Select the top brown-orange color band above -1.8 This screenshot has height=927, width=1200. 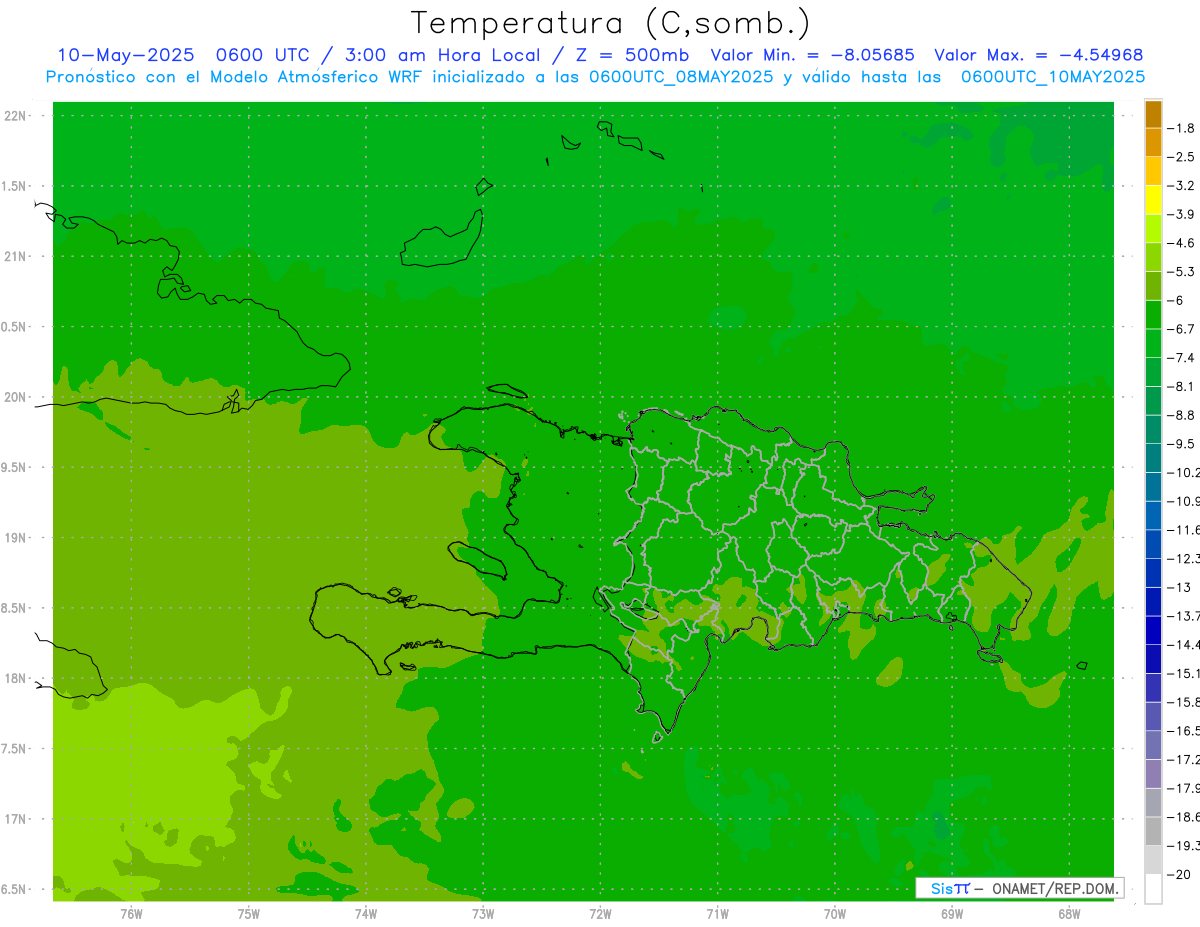point(1153,114)
